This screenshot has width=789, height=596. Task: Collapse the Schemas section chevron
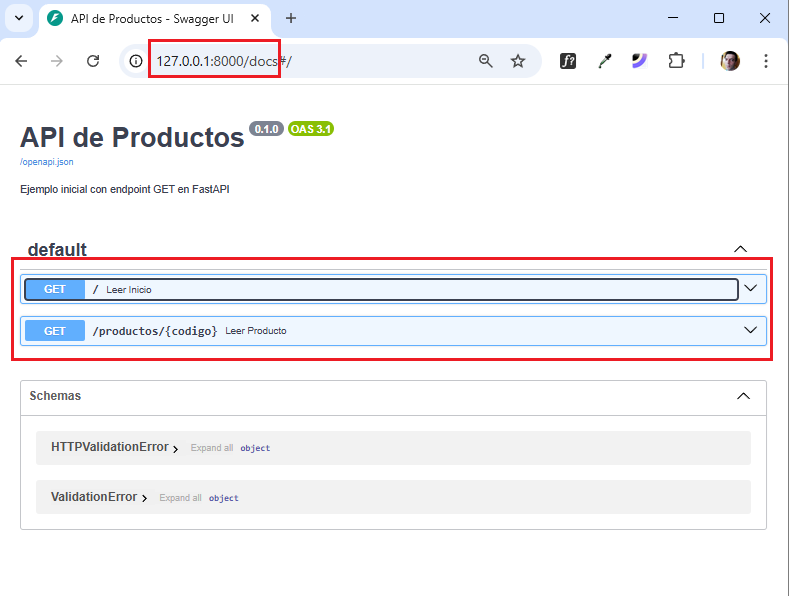point(743,396)
